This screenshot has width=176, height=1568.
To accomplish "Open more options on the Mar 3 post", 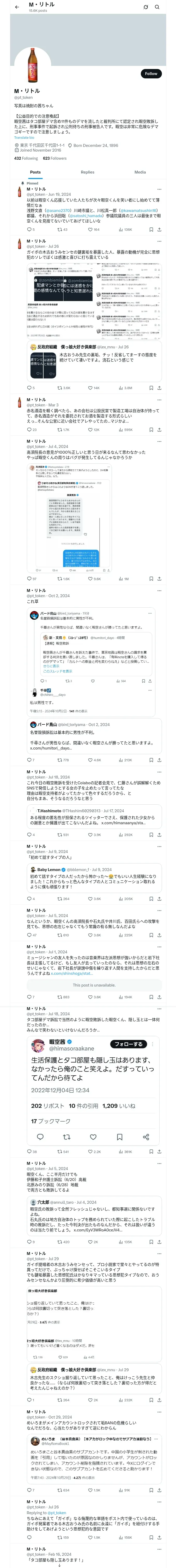I will tap(160, 400).
